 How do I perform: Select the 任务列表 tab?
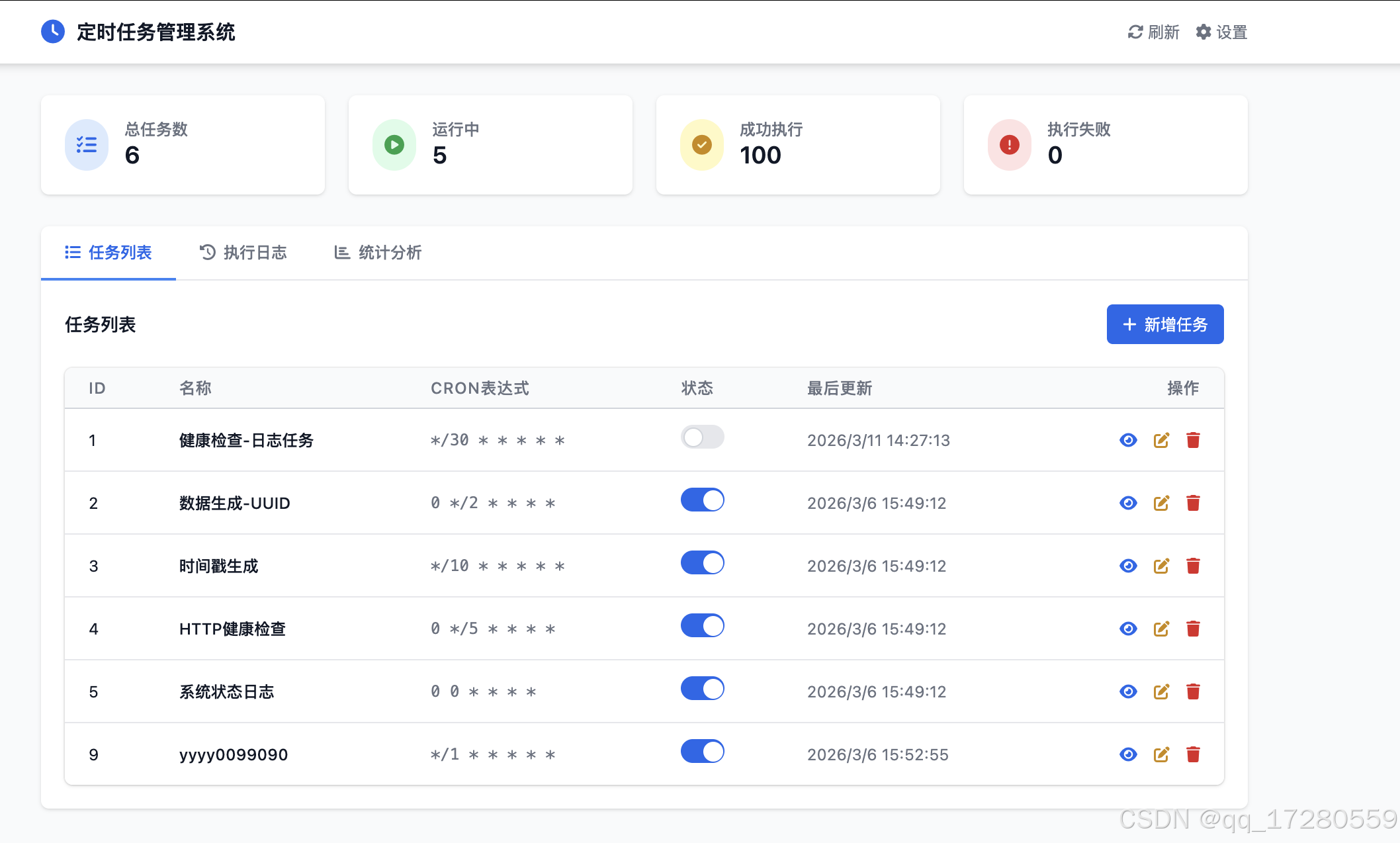tap(109, 253)
